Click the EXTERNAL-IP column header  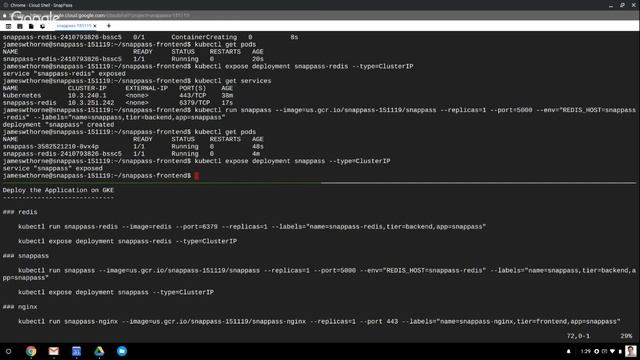coord(147,89)
